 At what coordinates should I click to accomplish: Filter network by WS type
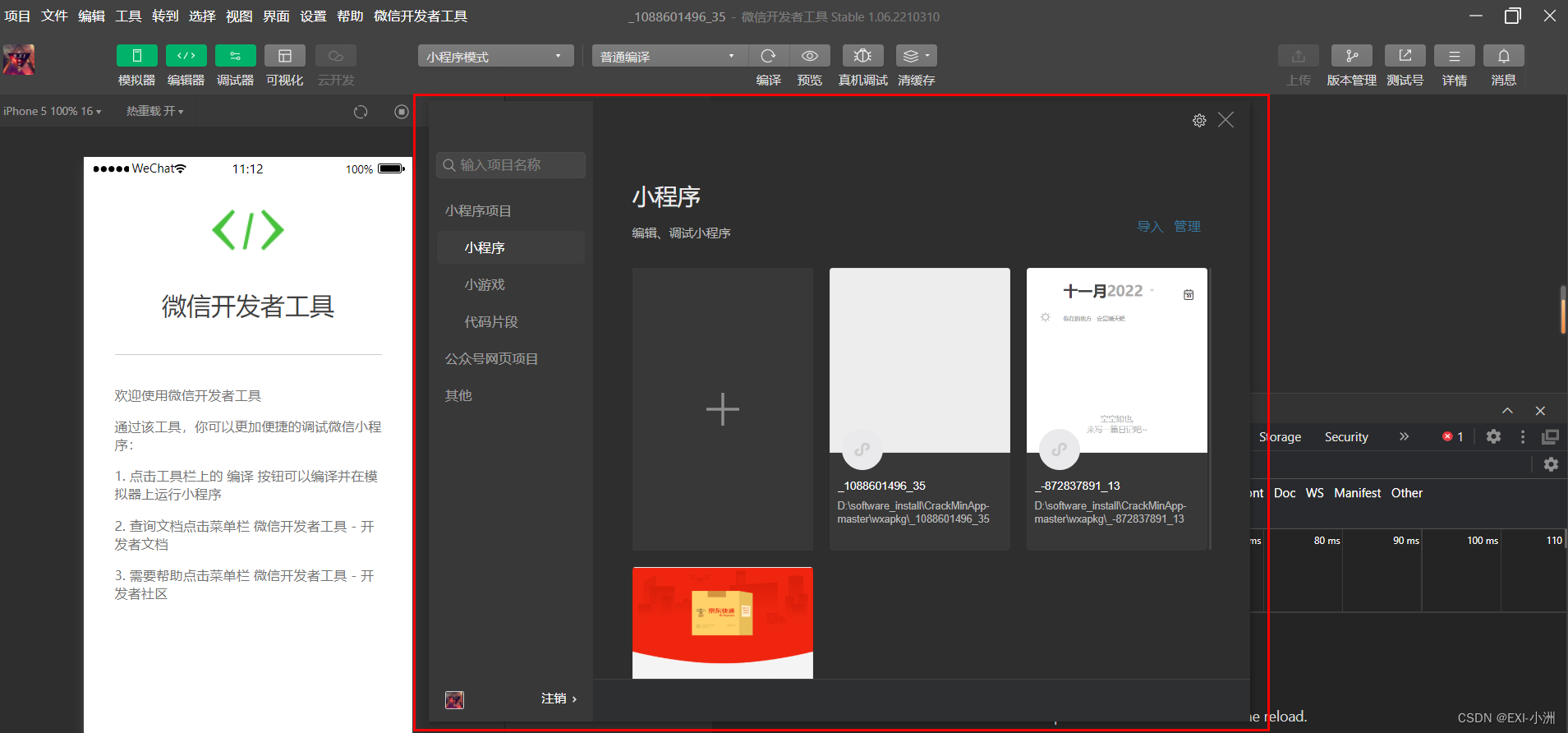pyautogui.click(x=1314, y=493)
